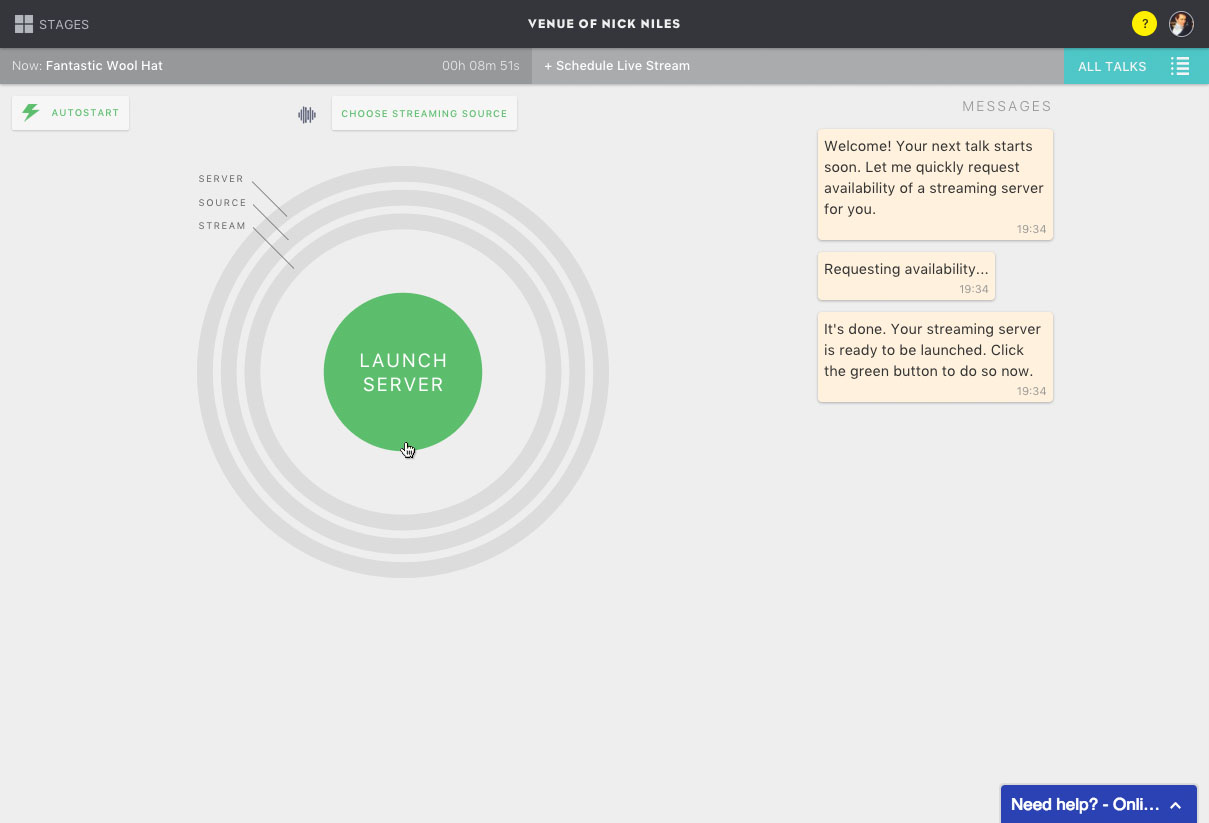Toggle the Autostart button
Viewport: 1209px width, 823px height.
70,113
